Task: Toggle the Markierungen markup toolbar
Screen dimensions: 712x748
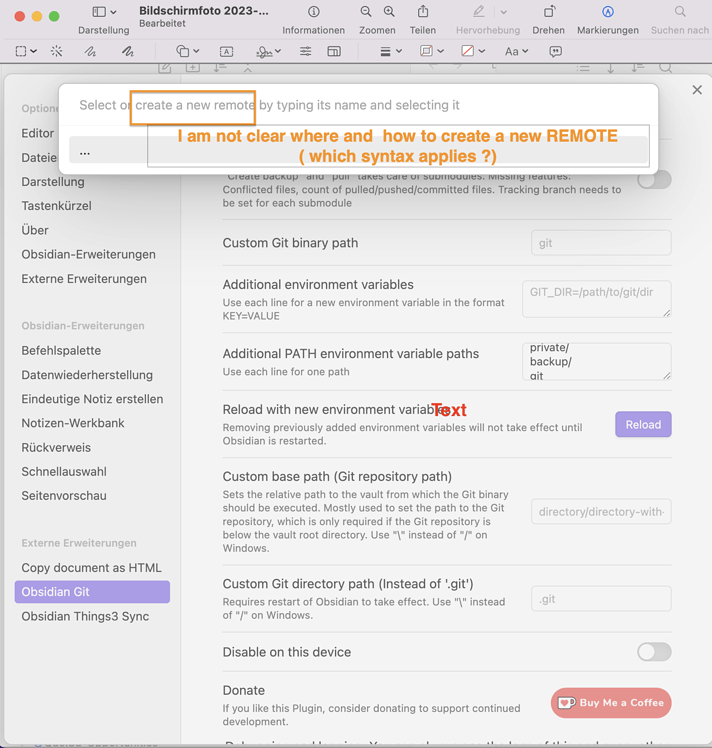Action: click(608, 12)
